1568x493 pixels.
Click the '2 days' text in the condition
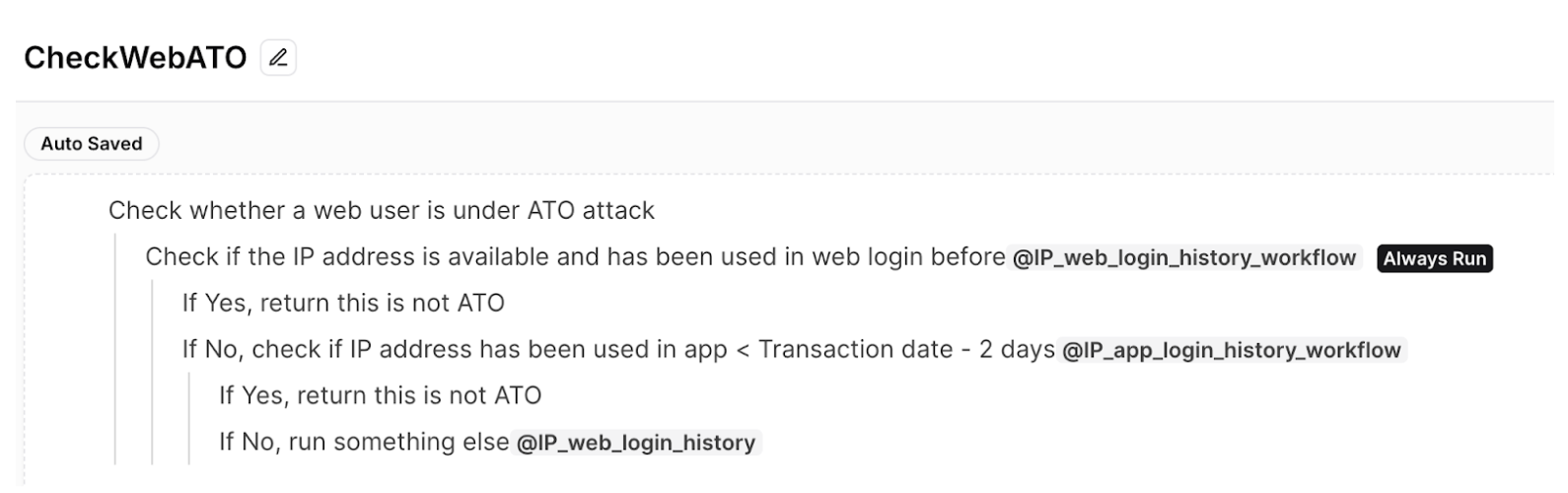tap(1017, 350)
